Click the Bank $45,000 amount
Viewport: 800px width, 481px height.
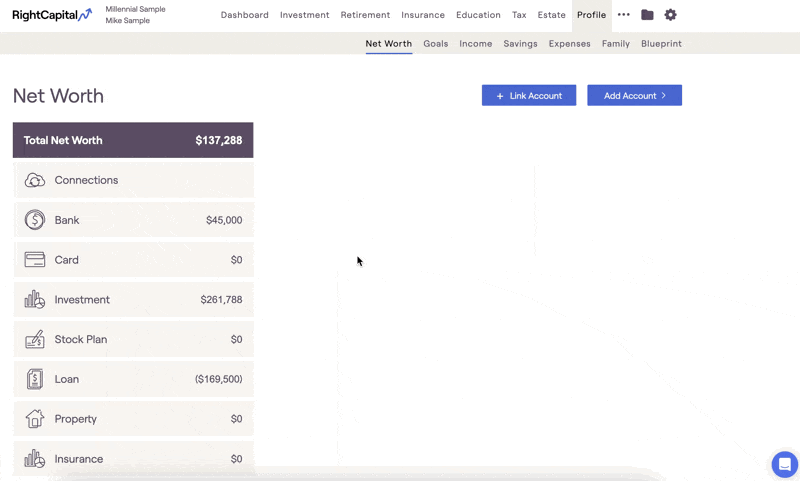coord(224,220)
